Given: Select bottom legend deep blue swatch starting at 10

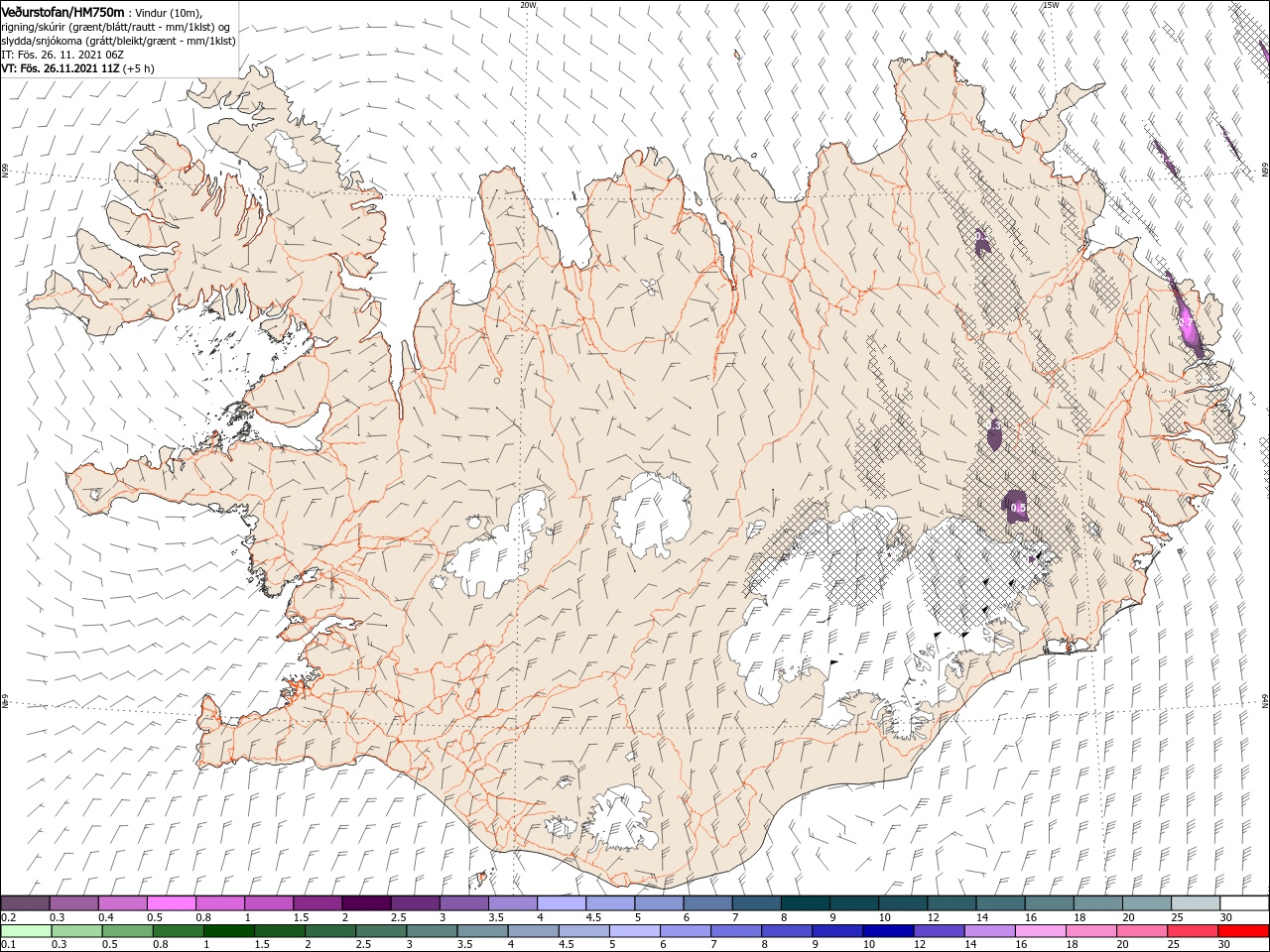Looking at the screenshot, I should [888, 931].
